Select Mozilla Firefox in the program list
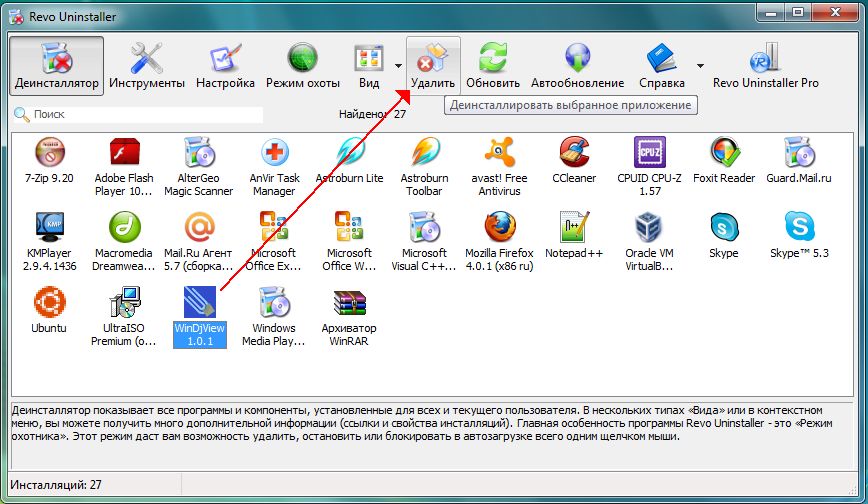This screenshot has width=868, height=504. [500, 240]
